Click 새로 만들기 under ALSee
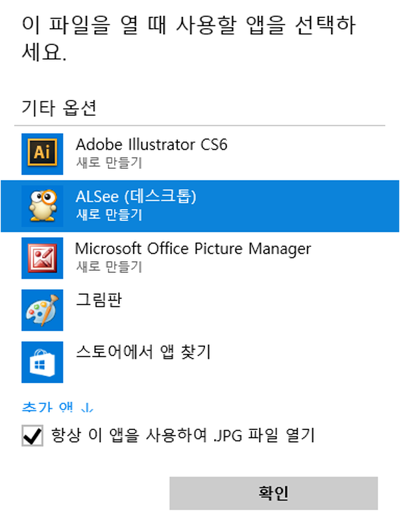The image size is (400, 532). click(109, 215)
